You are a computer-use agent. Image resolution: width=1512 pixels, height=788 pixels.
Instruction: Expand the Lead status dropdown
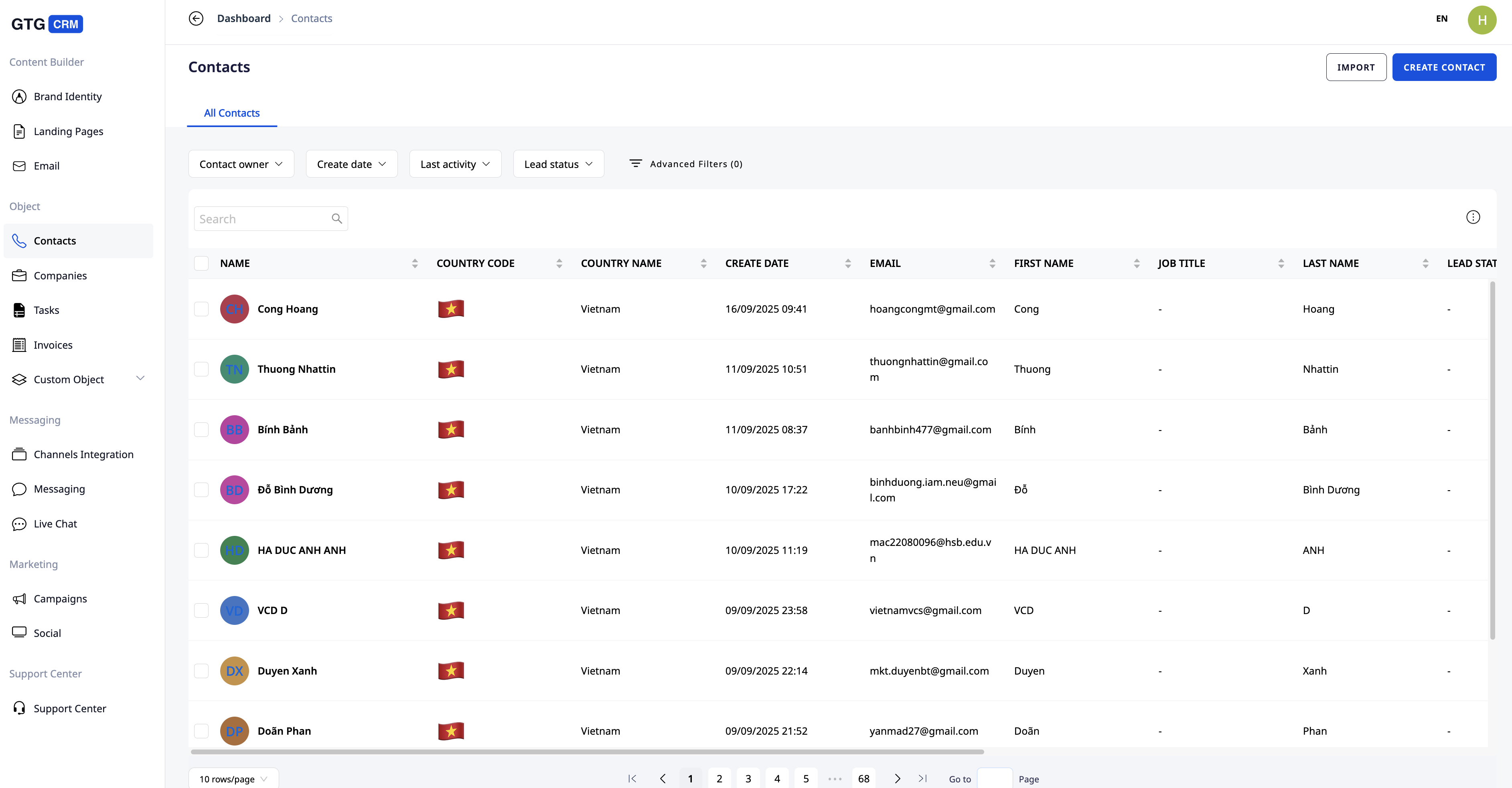pos(558,164)
